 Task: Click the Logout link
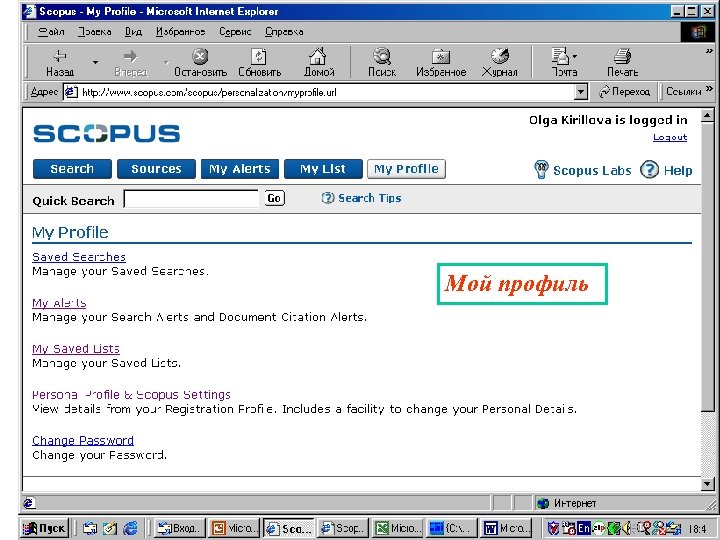tap(670, 137)
